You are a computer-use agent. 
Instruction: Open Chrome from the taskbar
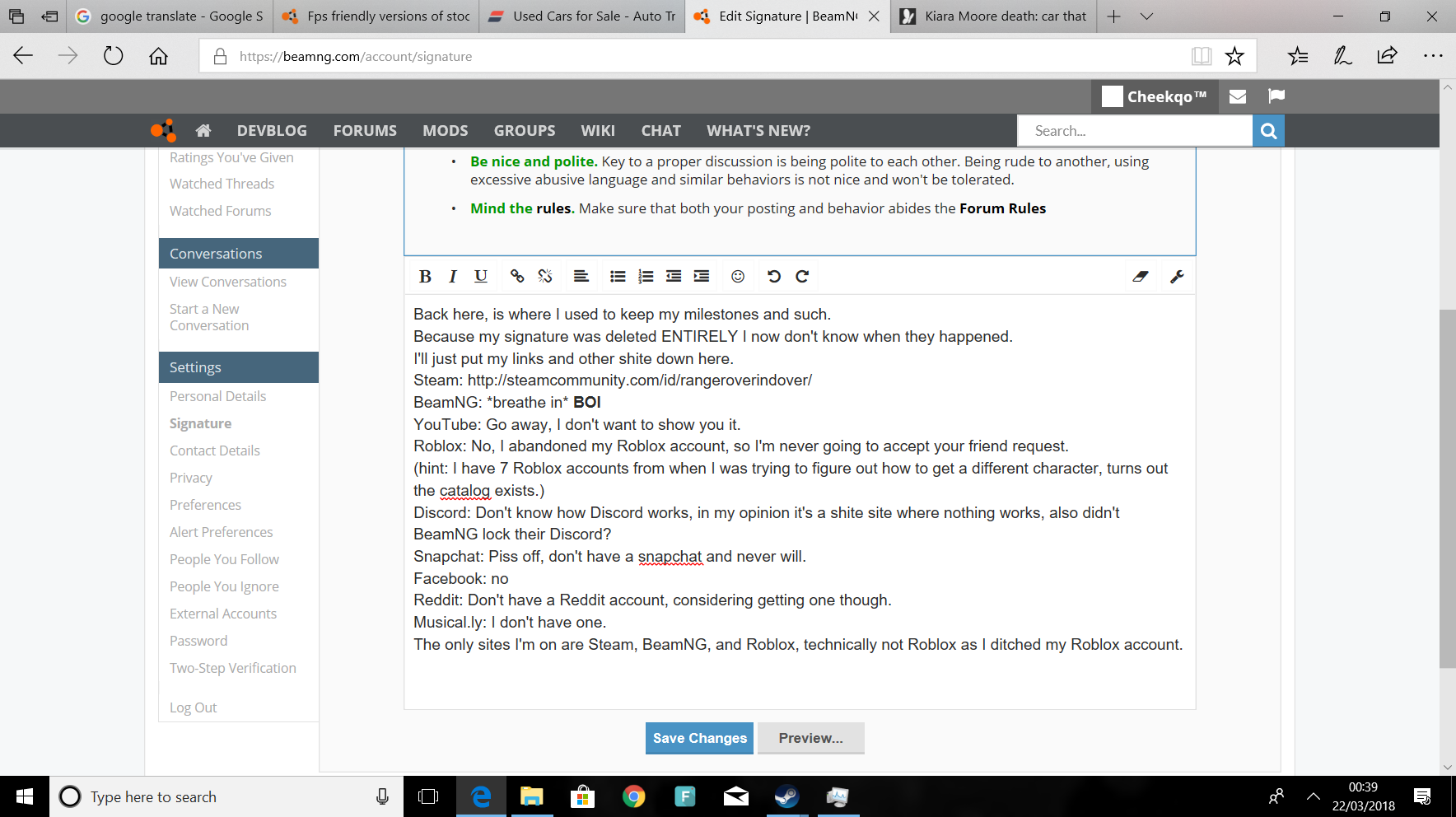coord(633,796)
